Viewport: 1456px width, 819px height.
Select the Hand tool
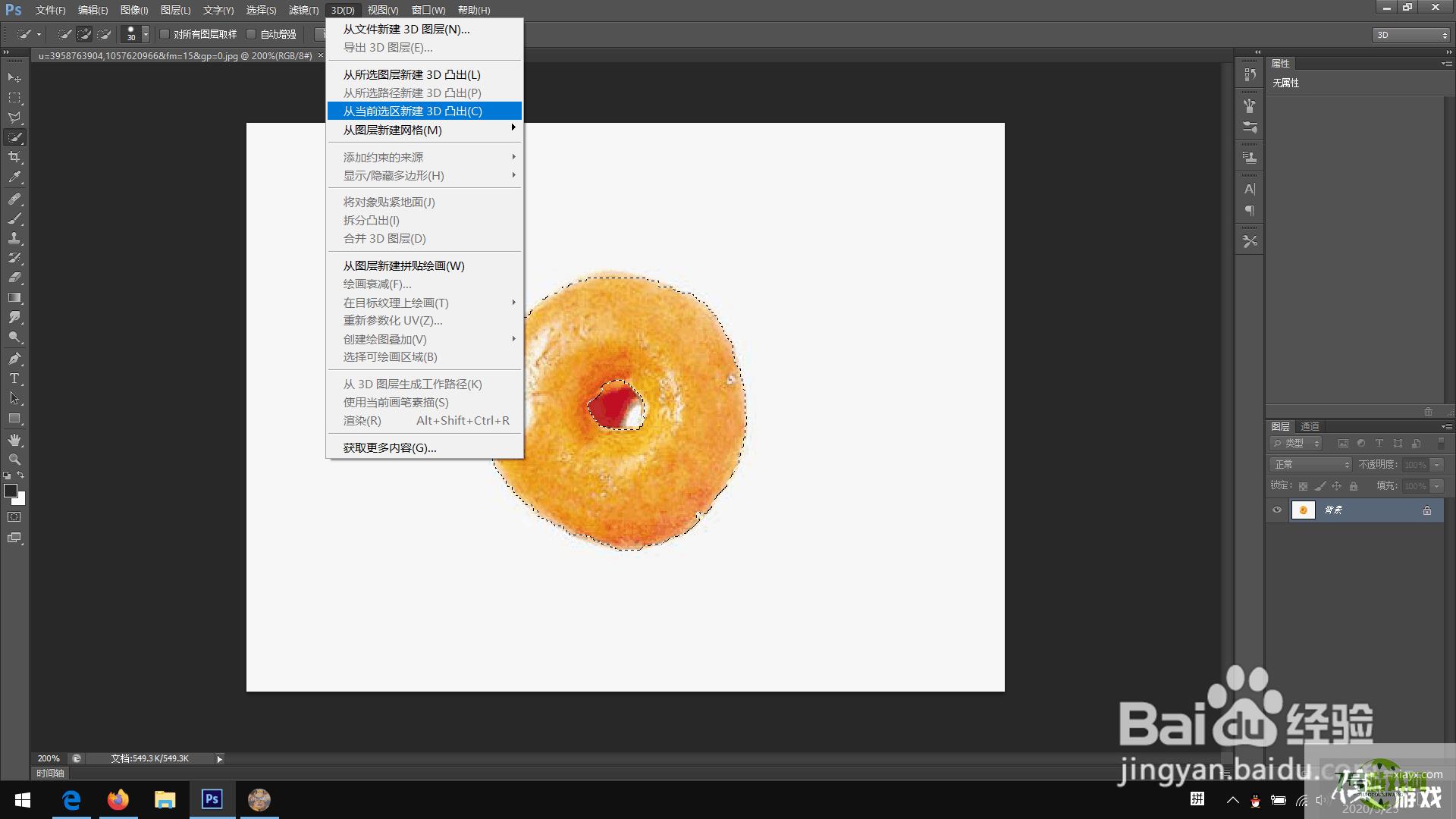click(14, 440)
